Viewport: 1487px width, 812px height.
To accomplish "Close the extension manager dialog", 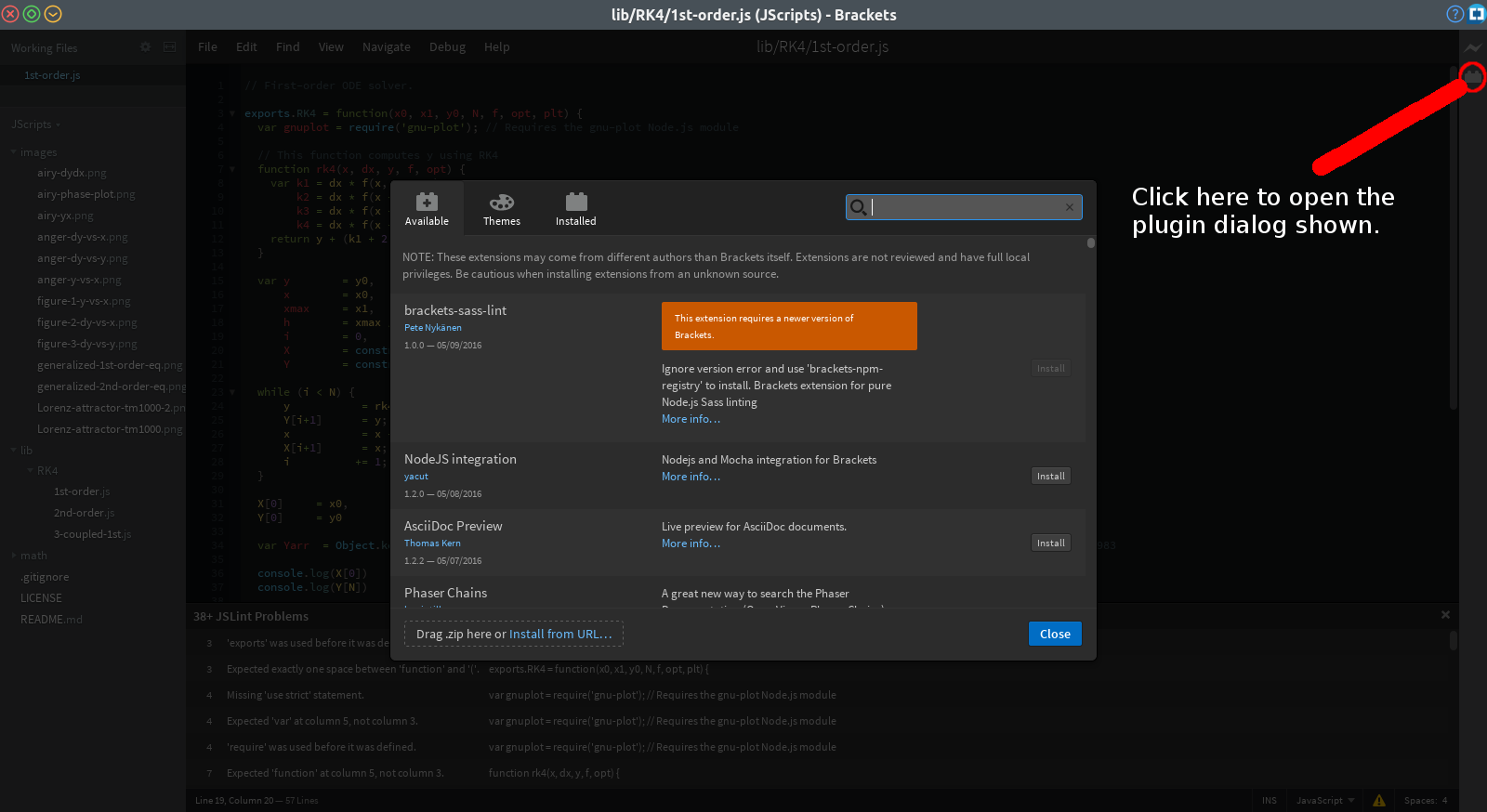I will pyautogui.click(x=1055, y=634).
